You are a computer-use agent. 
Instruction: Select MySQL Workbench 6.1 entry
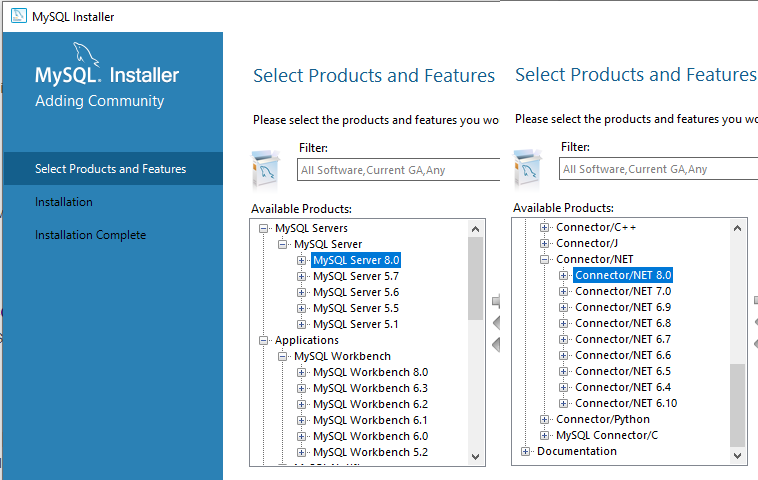click(x=371, y=420)
